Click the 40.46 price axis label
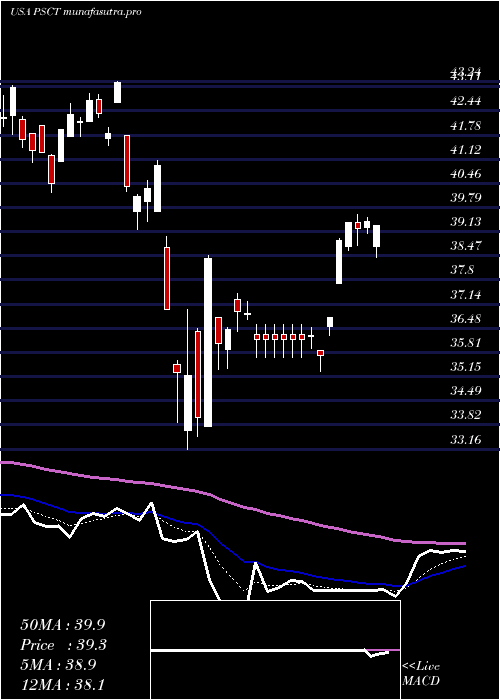The image size is (500, 700). click(x=466, y=174)
